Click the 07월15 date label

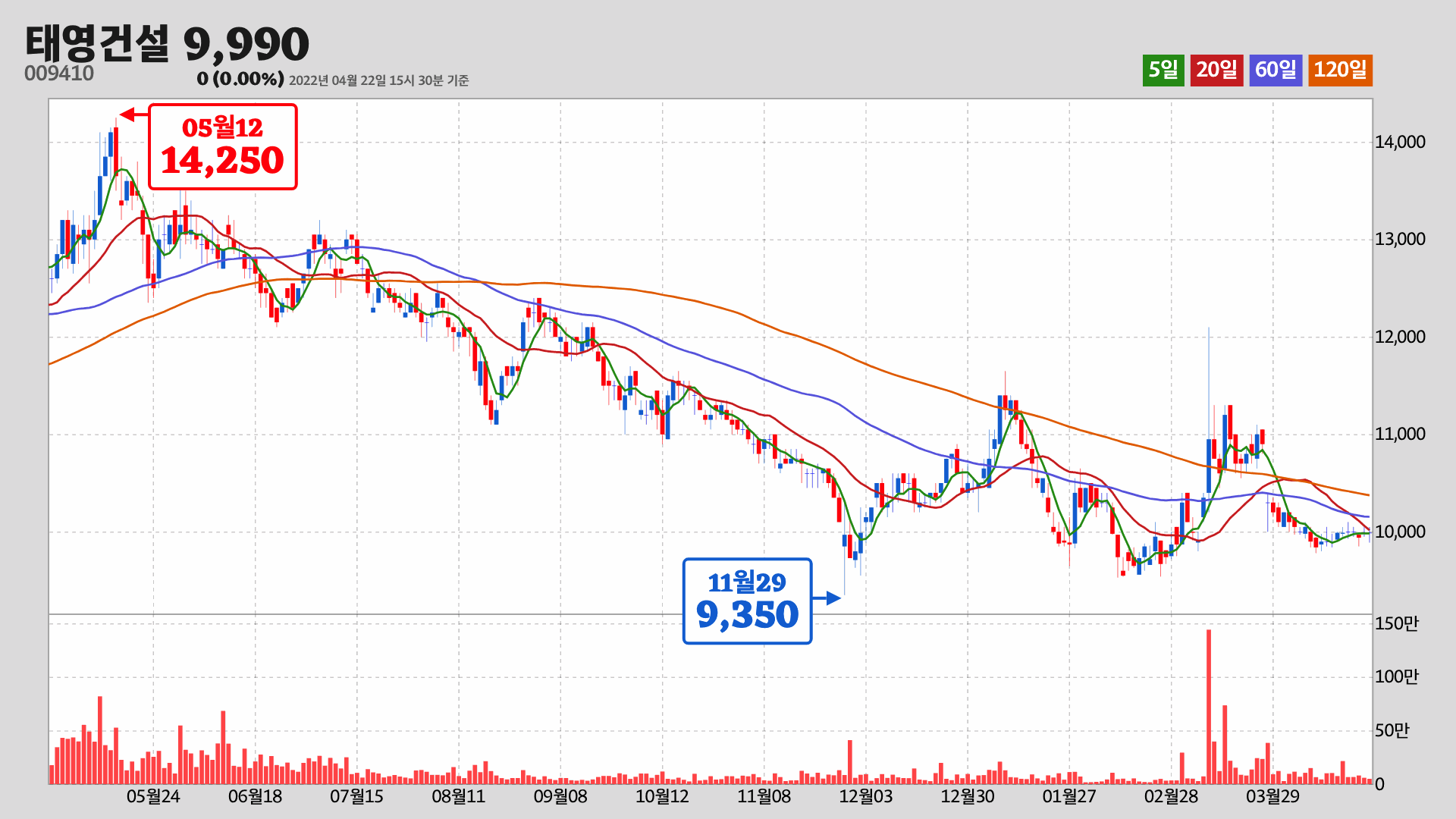(x=356, y=796)
